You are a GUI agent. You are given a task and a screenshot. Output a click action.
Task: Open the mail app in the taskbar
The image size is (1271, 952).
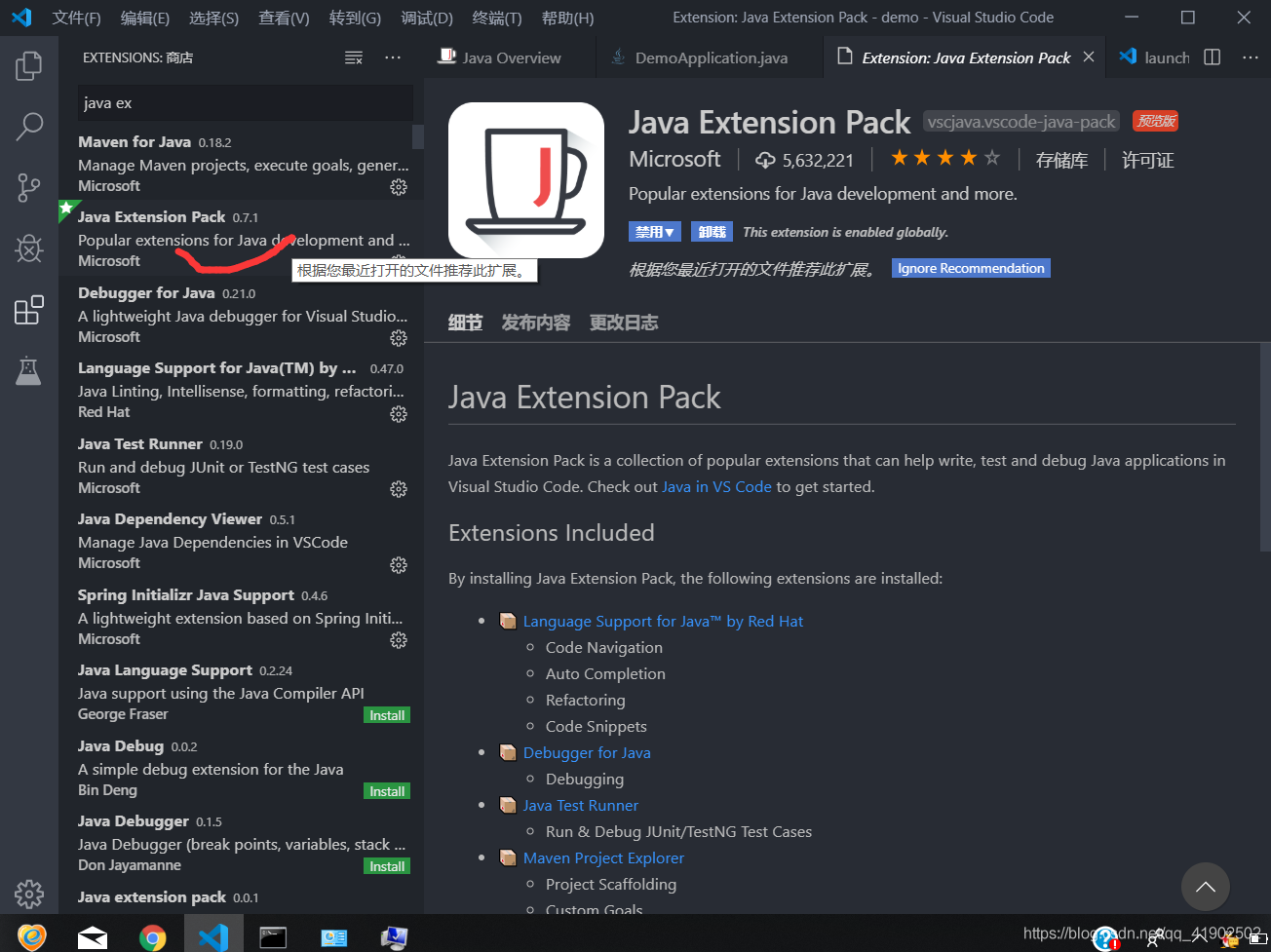click(93, 937)
